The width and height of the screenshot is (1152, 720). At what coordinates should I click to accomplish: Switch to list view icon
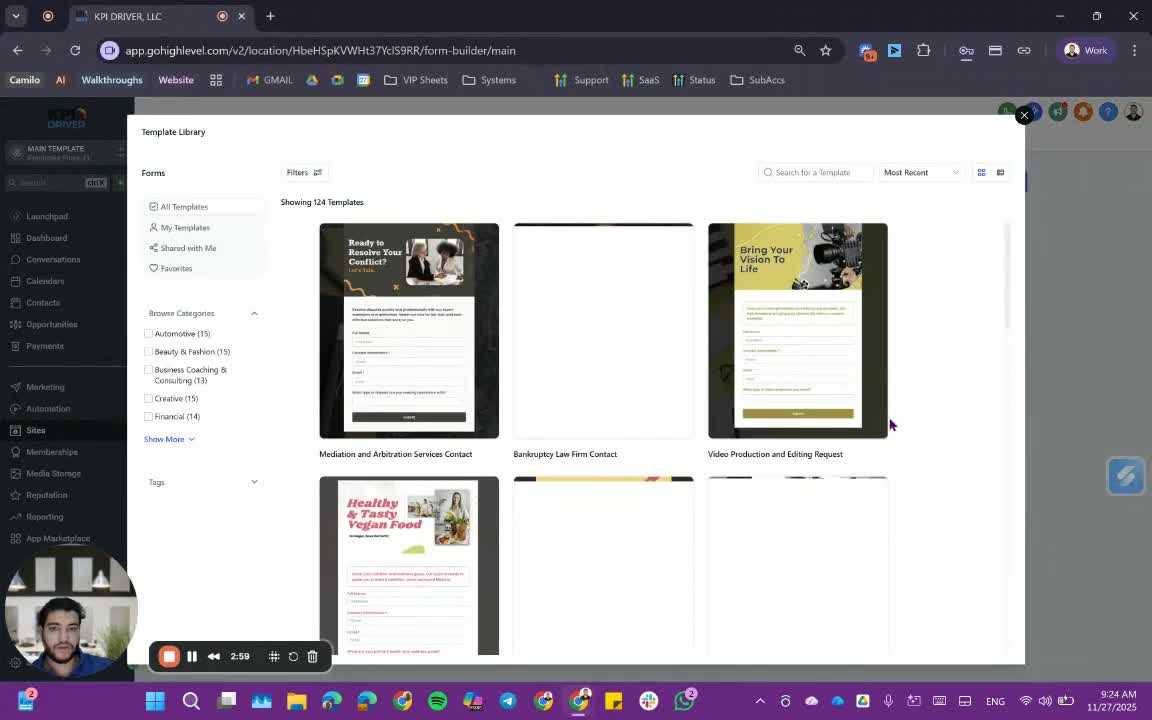1000,173
